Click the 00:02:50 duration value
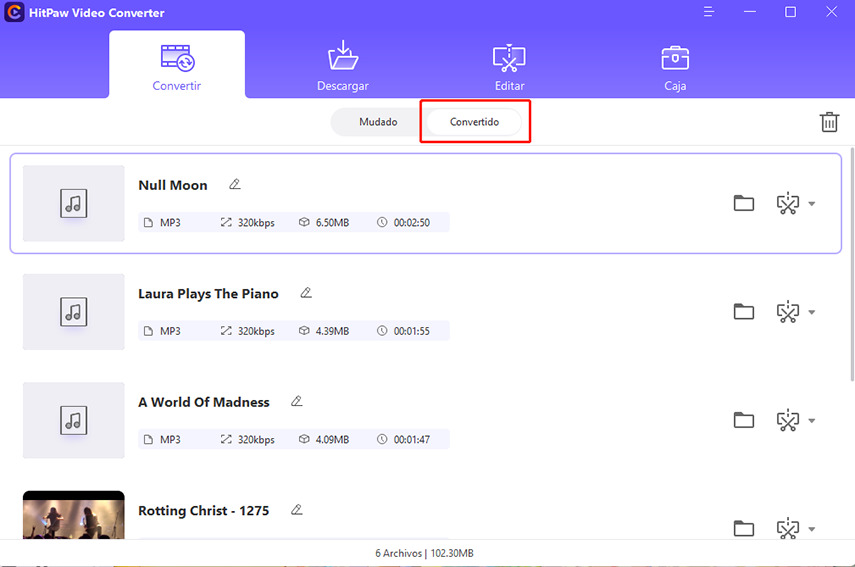This screenshot has height=567, width=855. pyautogui.click(x=412, y=222)
